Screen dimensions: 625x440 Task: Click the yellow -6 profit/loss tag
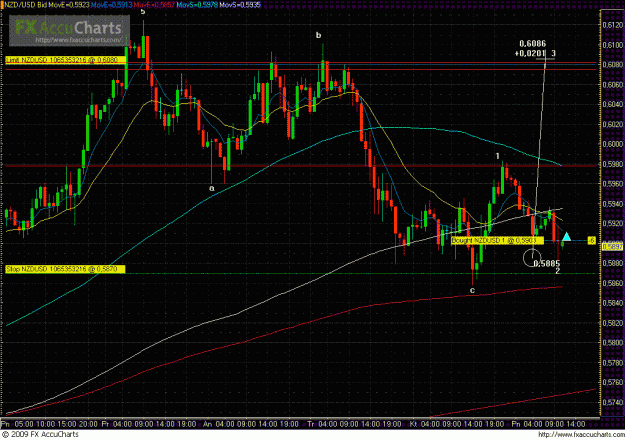click(x=592, y=241)
